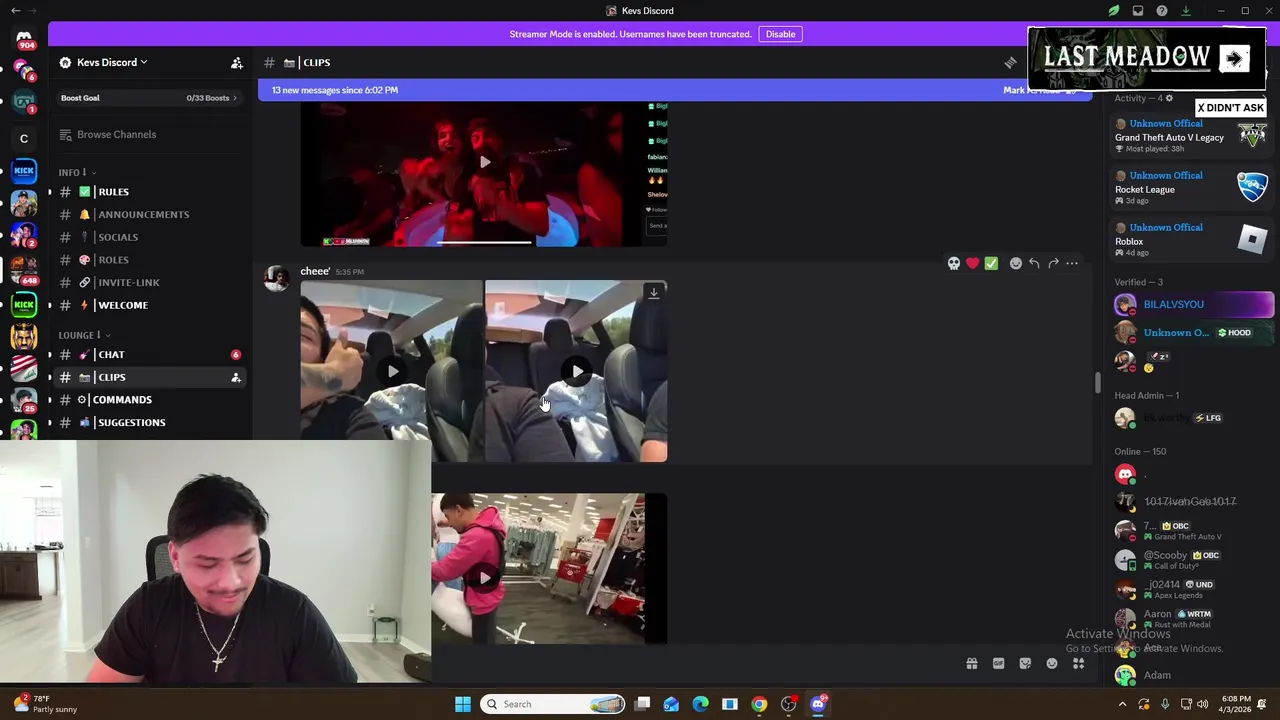Image resolution: width=1280 pixels, height=720 pixels.
Task: Open the Grand Theft Auto V Legacy activity
Action: (x=1192, y=137)
